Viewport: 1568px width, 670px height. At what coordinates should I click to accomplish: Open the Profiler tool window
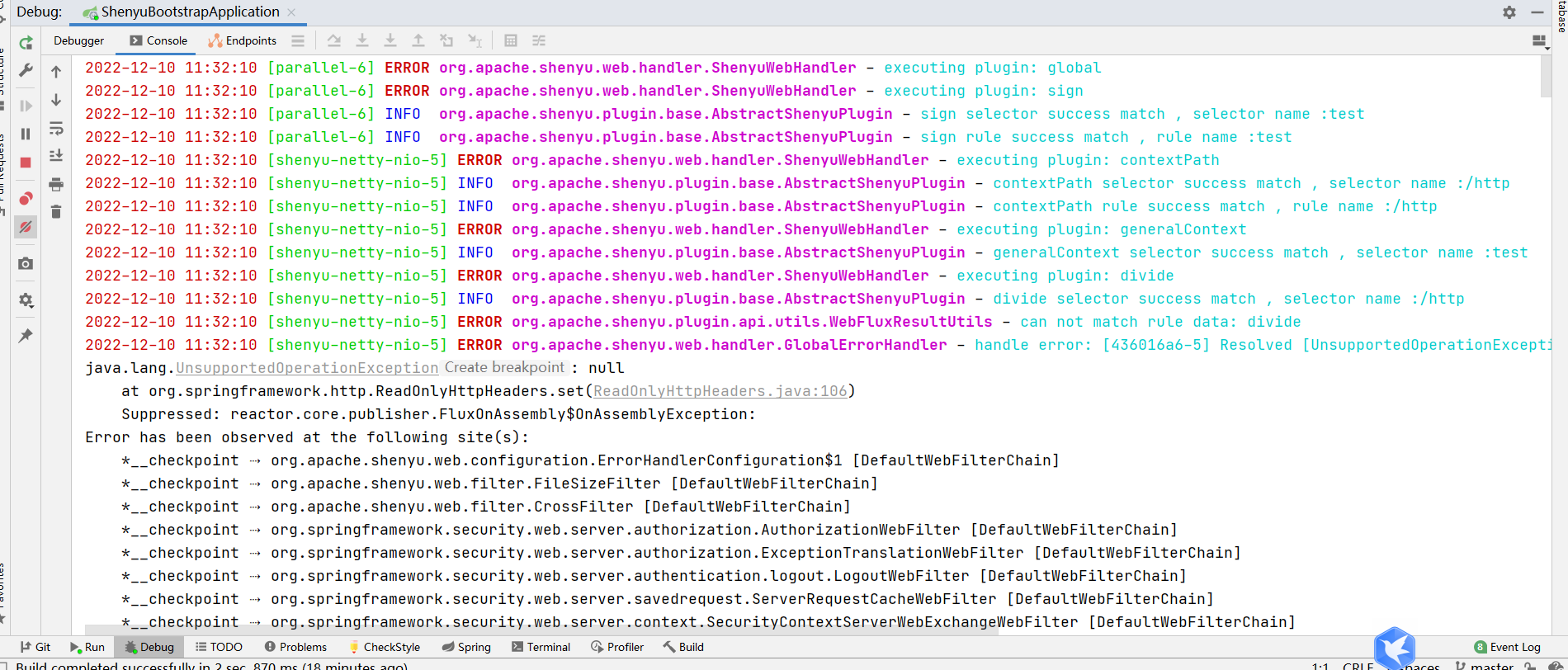tap(617, 647)
